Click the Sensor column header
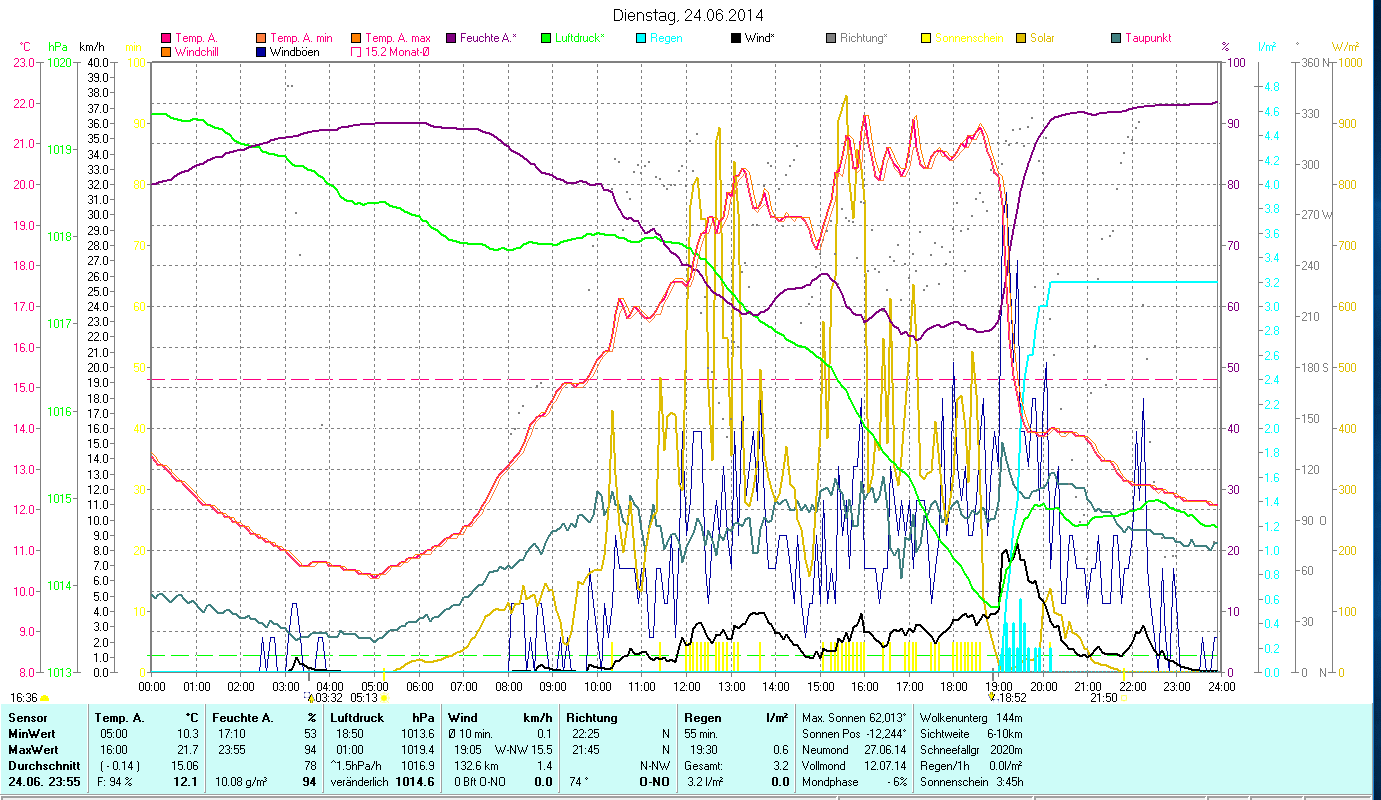This screenshot has height=800, width=1381. tap(27, 717)
